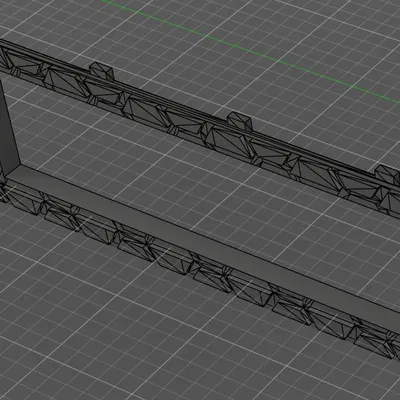Select the middle block atop the upper rail
This screenshot has width=400, height=400.
click(239, 121)
